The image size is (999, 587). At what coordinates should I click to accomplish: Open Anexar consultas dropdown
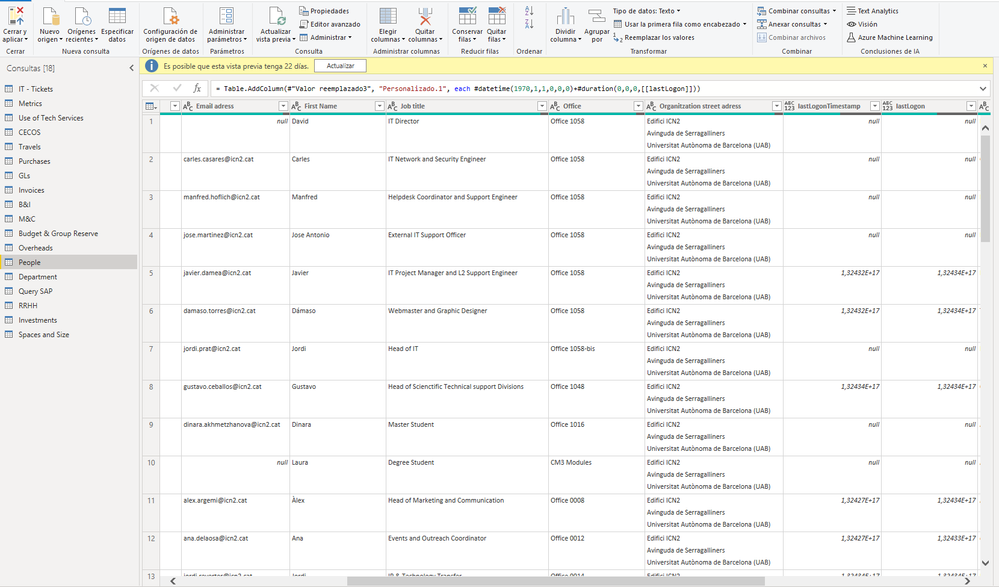[x=792, y=24]
